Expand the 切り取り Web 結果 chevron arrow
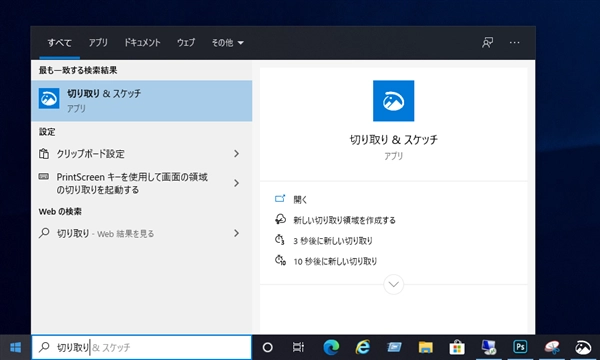Image resolution: width=600 pixels, height=360 pixels. point(236,233)
